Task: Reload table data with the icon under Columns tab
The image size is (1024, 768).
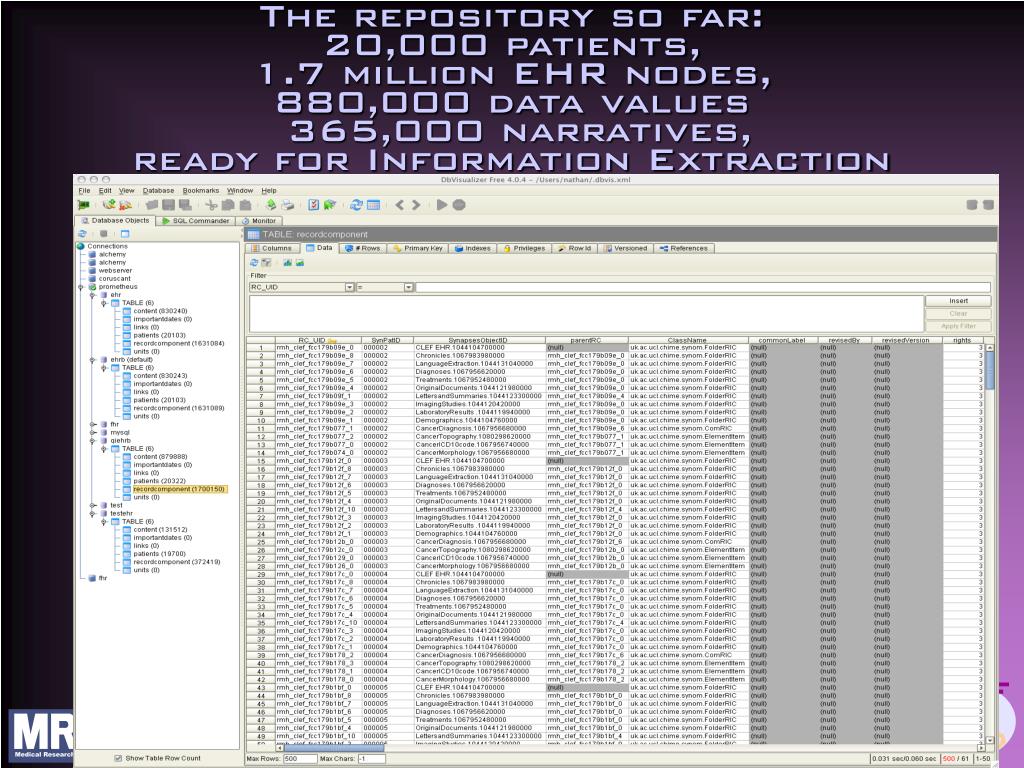Action: point(254,263)
